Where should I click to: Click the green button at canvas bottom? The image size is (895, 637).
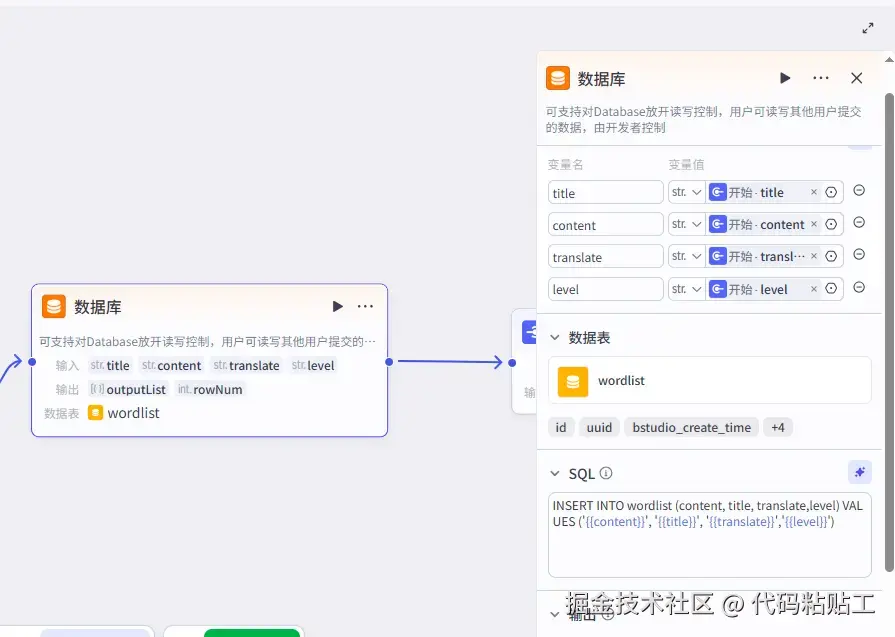[252, 633]
